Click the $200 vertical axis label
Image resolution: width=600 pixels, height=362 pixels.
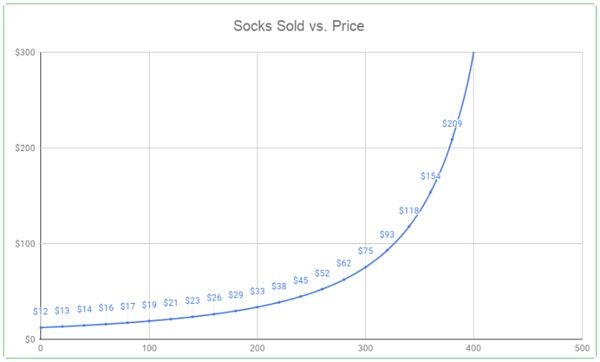(25, 148)
